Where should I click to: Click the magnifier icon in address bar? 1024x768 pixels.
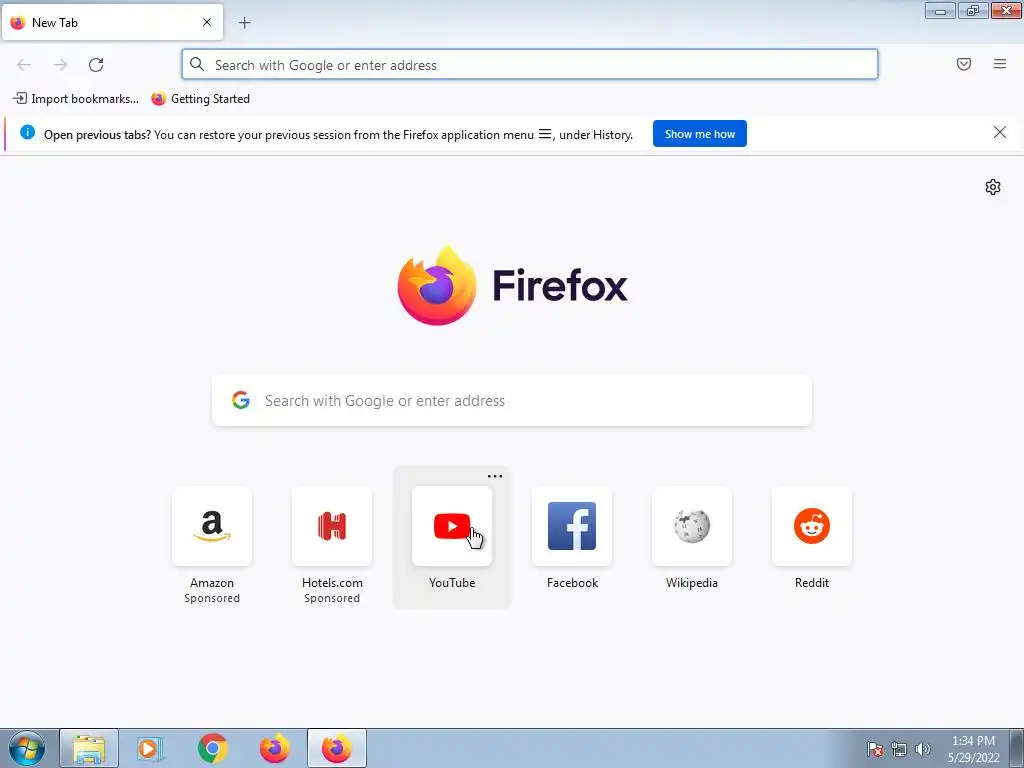pos(197,64)
